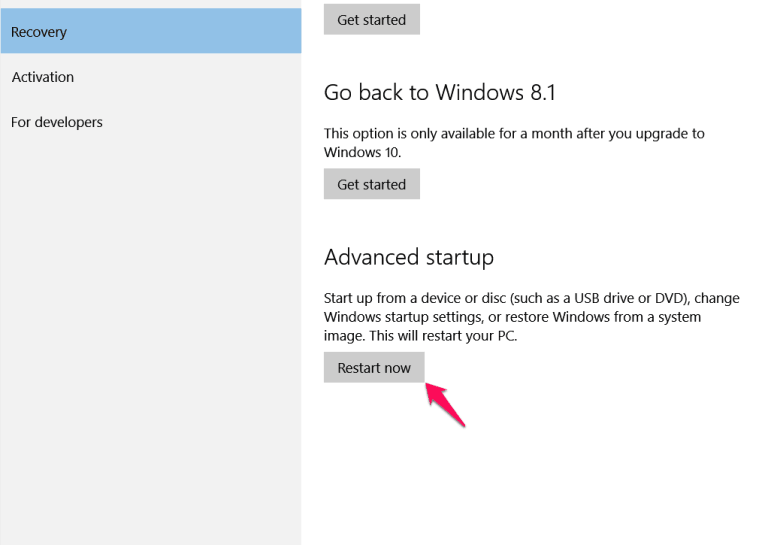
Task: Click the topmost Get started button
Action: click(372, 19)
